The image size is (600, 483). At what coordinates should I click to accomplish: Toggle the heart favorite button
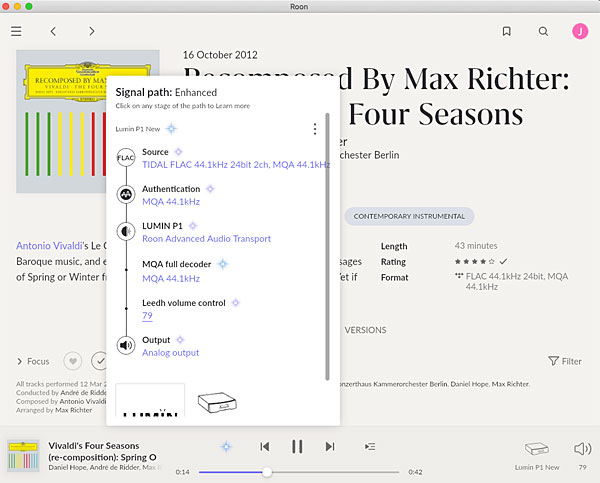coord(73,361)
